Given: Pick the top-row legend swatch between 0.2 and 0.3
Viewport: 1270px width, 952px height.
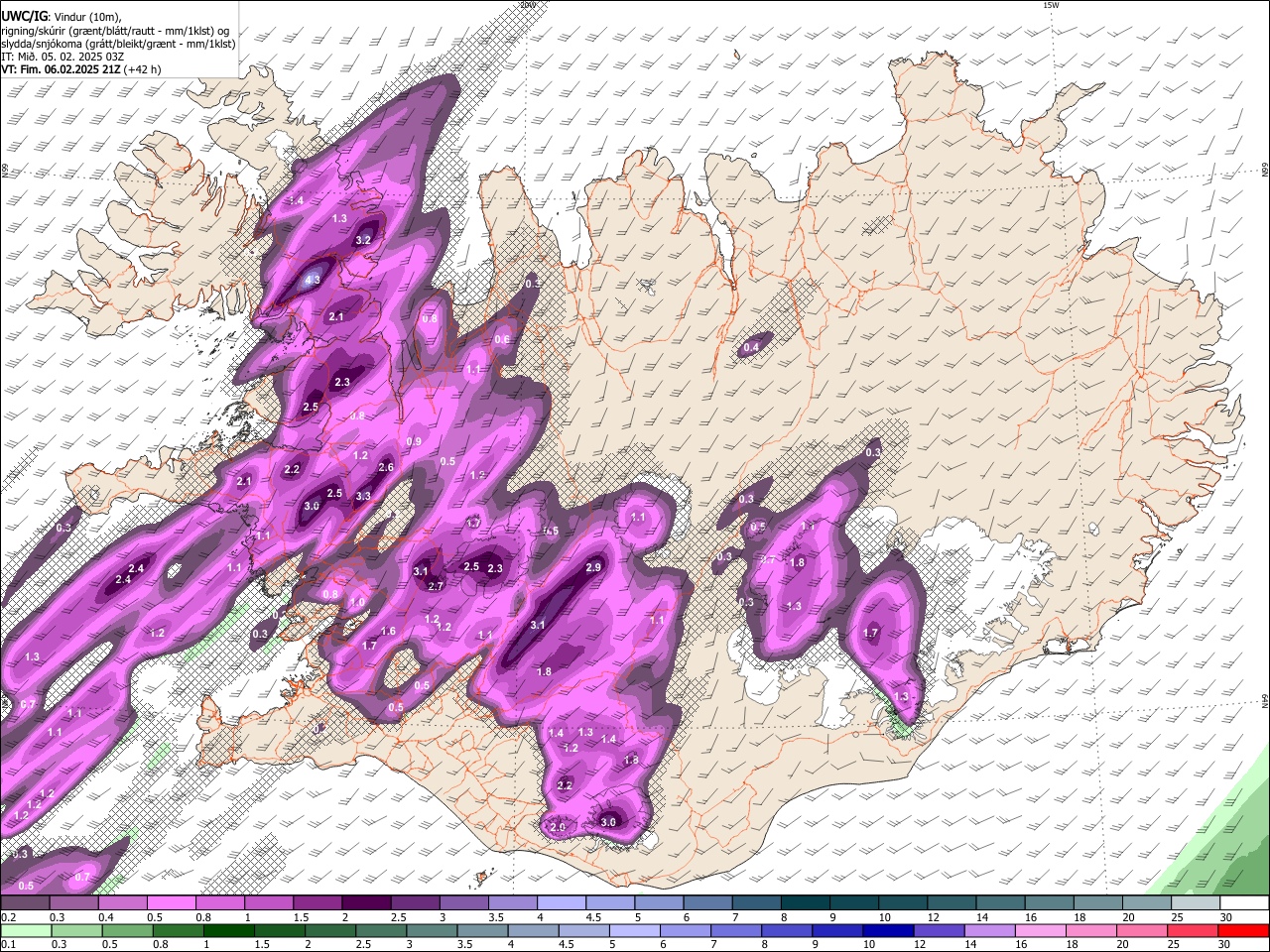Looking at the screenshot, I should coord(25,902).
